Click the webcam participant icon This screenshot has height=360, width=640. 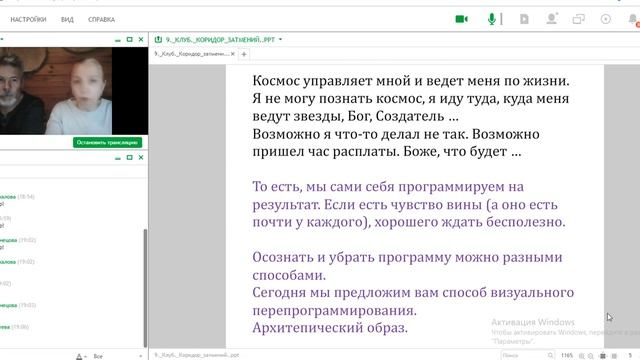pos(552,19)
